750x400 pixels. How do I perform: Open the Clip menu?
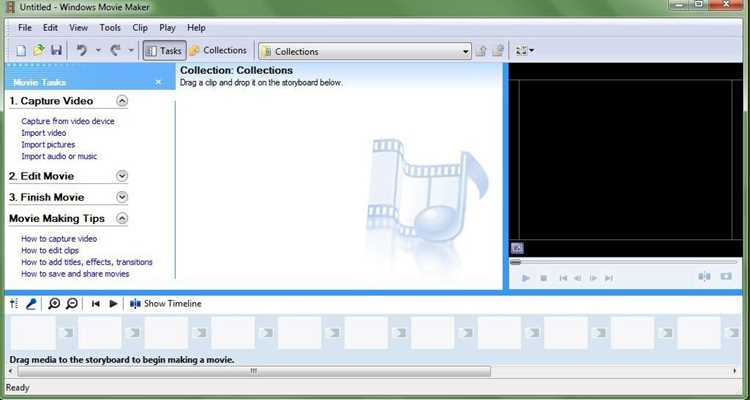(x=140, y=28)
